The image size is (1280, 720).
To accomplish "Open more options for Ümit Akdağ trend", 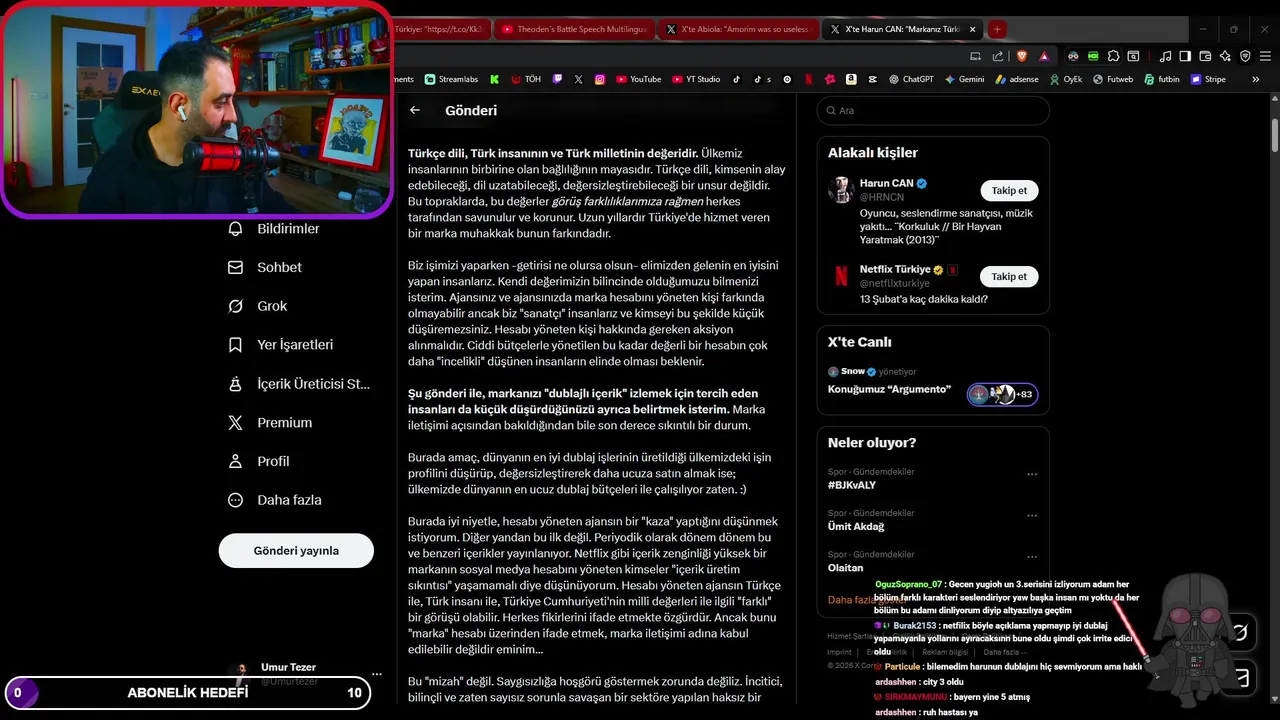I will (1032, 516).
